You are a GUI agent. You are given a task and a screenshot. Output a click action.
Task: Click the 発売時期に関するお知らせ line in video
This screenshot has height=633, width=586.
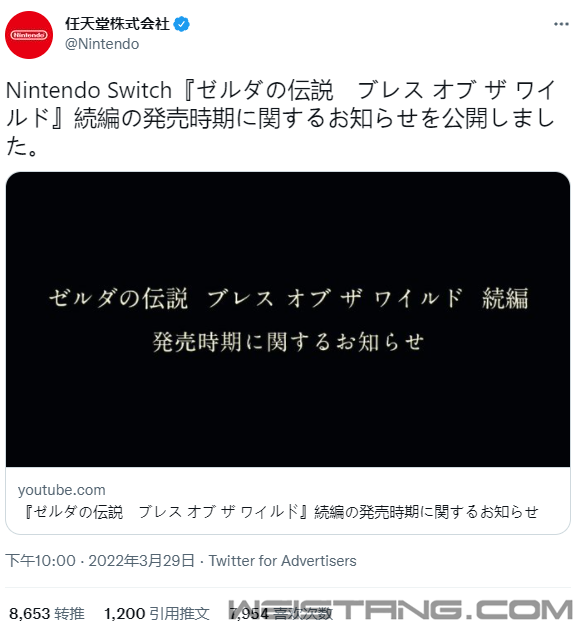click(288, 342)
